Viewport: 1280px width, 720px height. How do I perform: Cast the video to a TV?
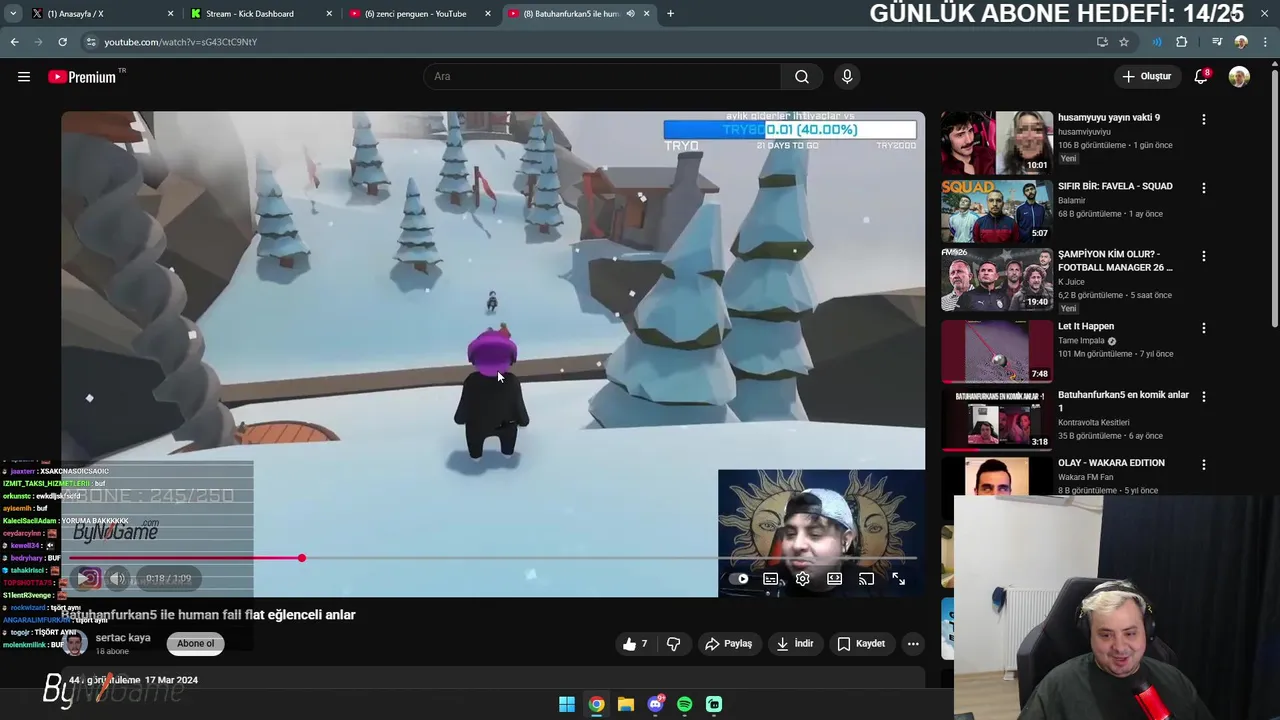pos(867,579)
